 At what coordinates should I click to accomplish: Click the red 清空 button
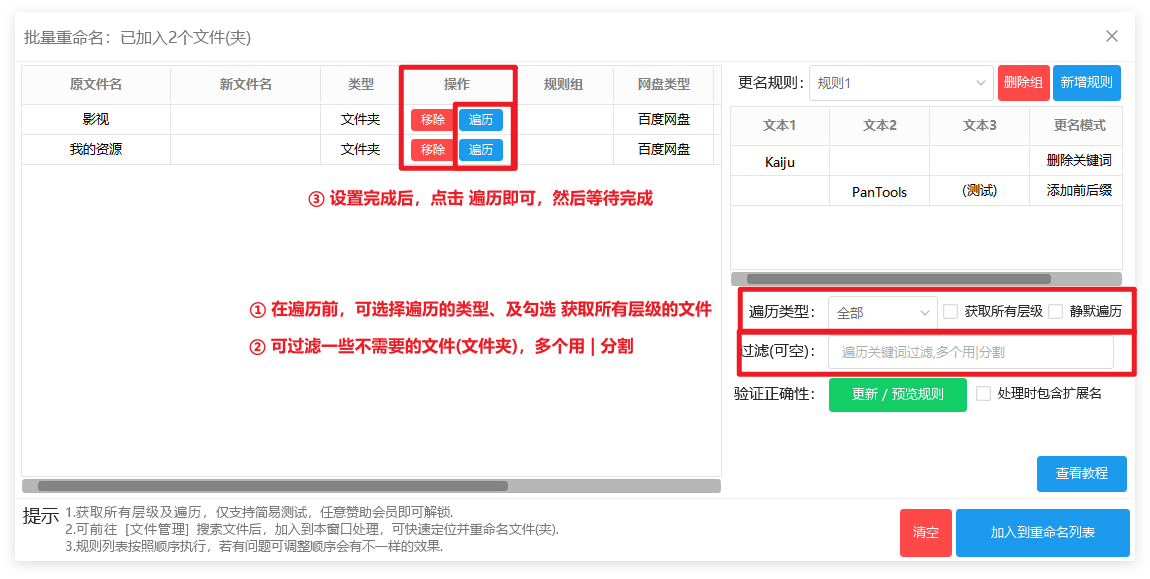click(925, 533)
